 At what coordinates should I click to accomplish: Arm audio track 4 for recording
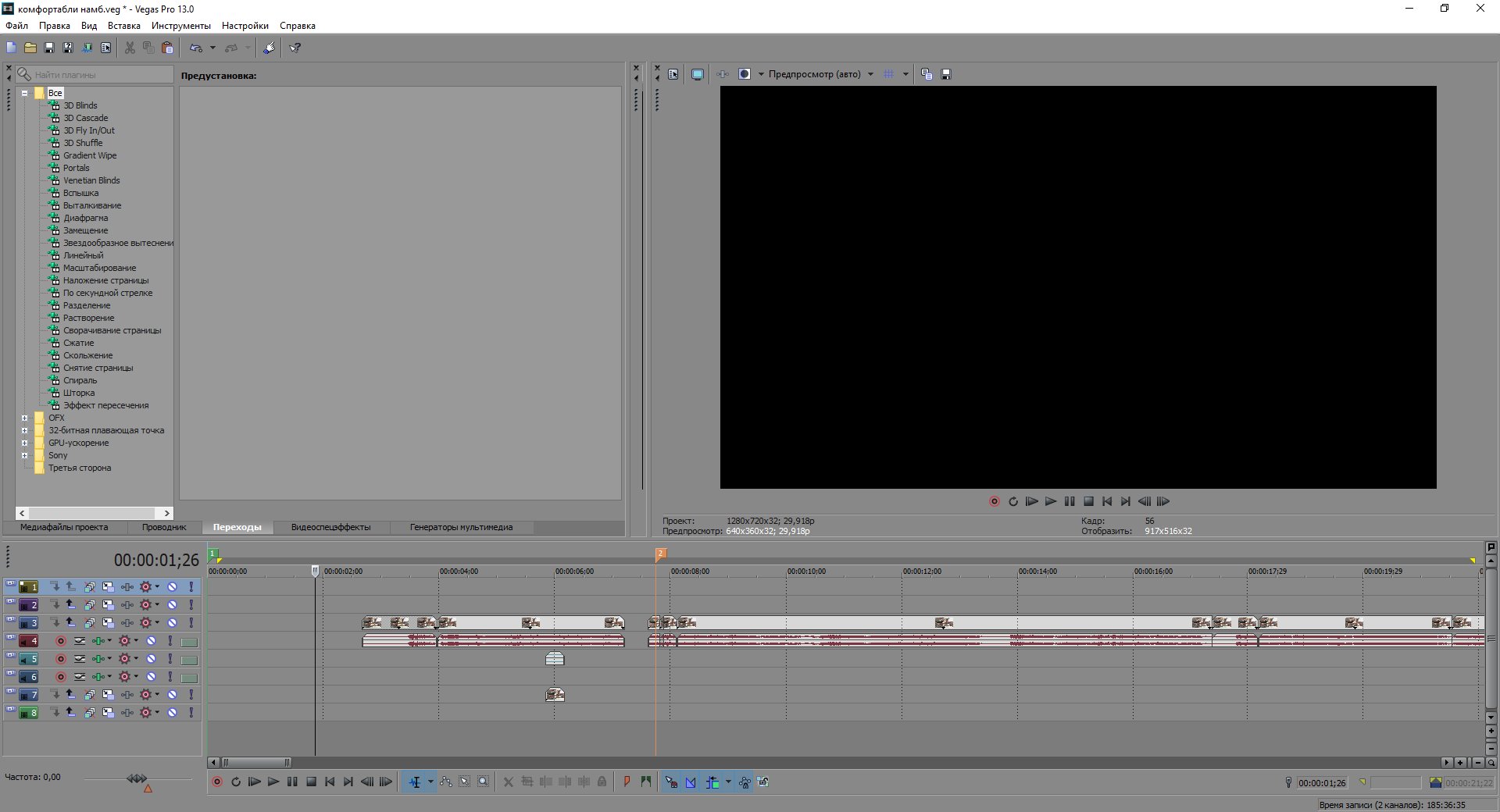(61, 640)
